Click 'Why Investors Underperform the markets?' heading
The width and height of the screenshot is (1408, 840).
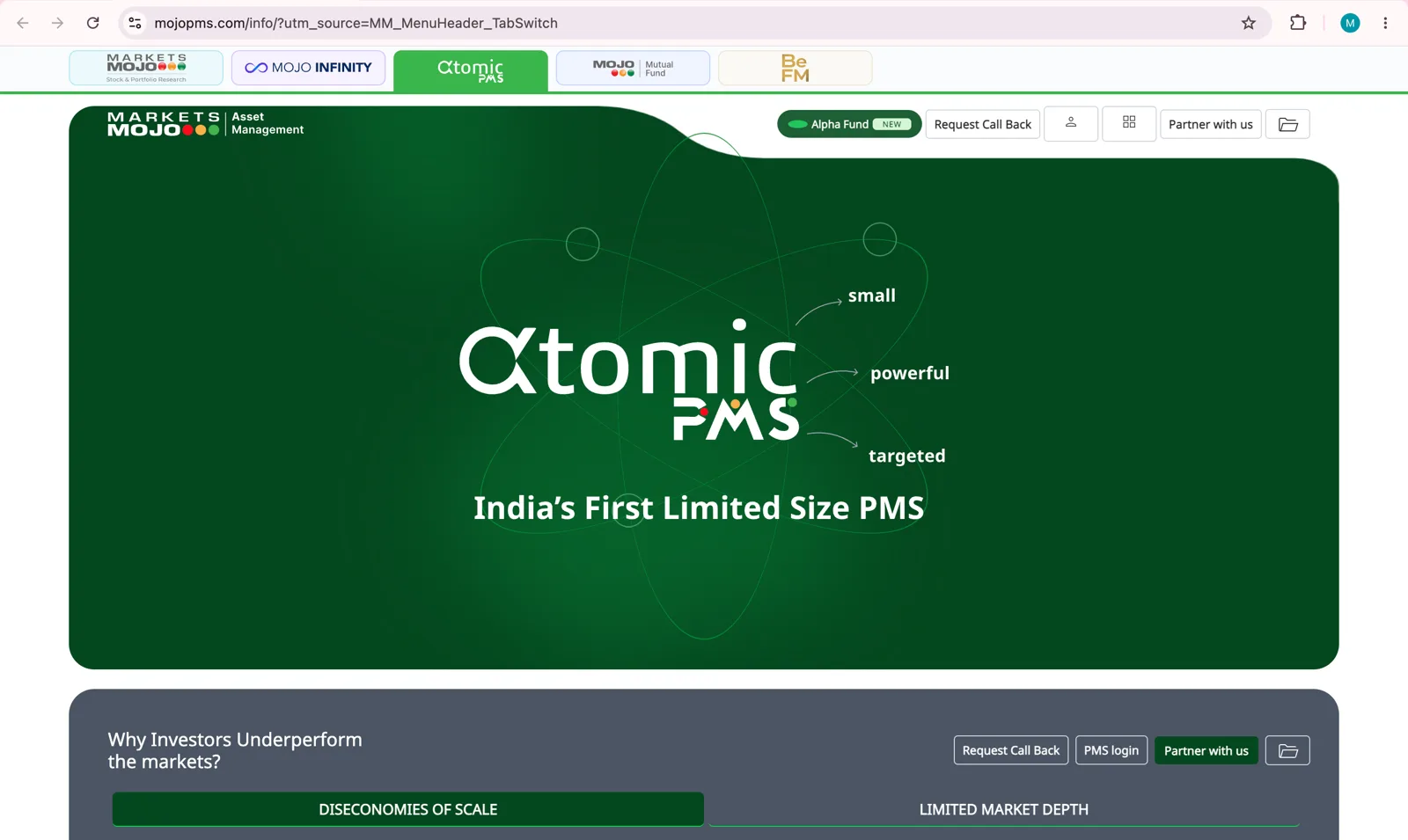(x=235, y=750)
